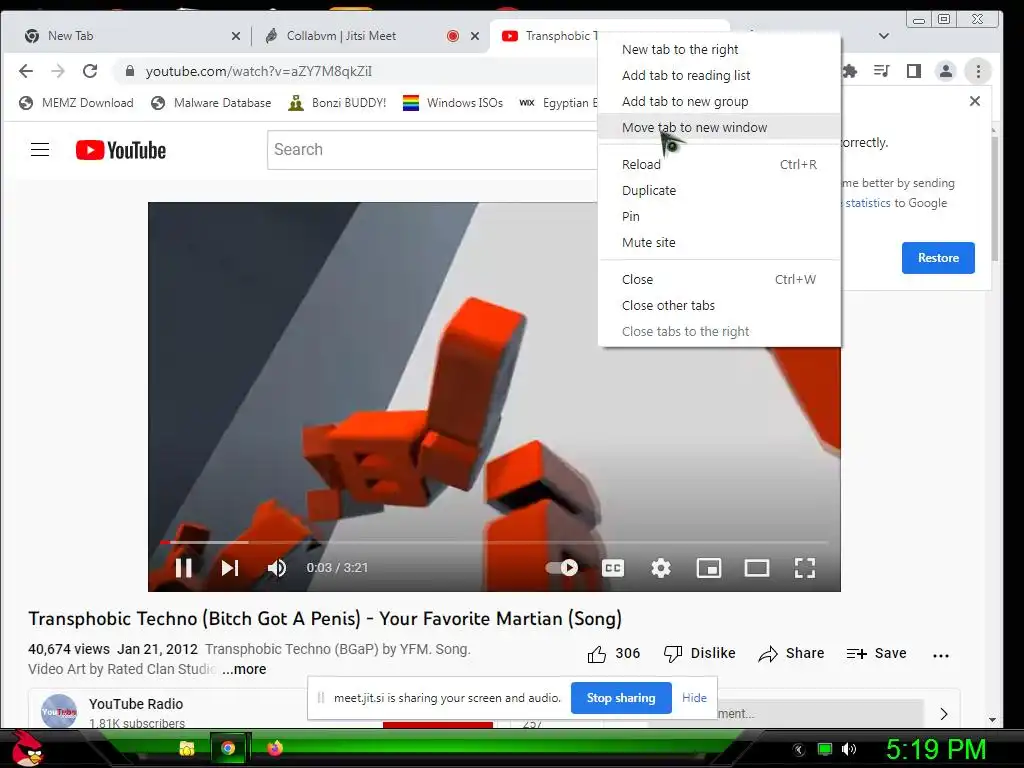Click the padlock site info icon
This screenshot has height=768, width=1024.
point(129,71)
